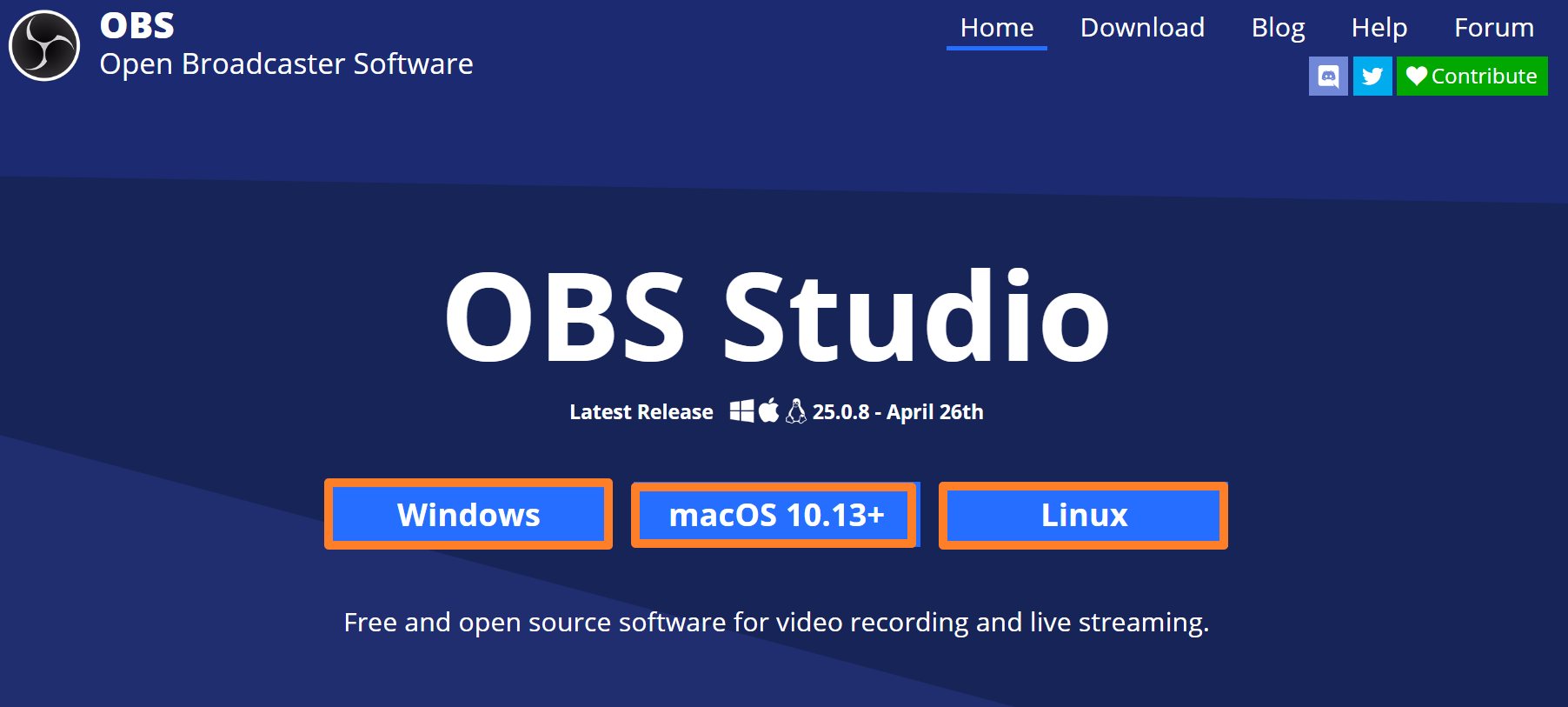Click the bold 'OBS' site title
1568x707 pixels.
[x=137, y=25]
